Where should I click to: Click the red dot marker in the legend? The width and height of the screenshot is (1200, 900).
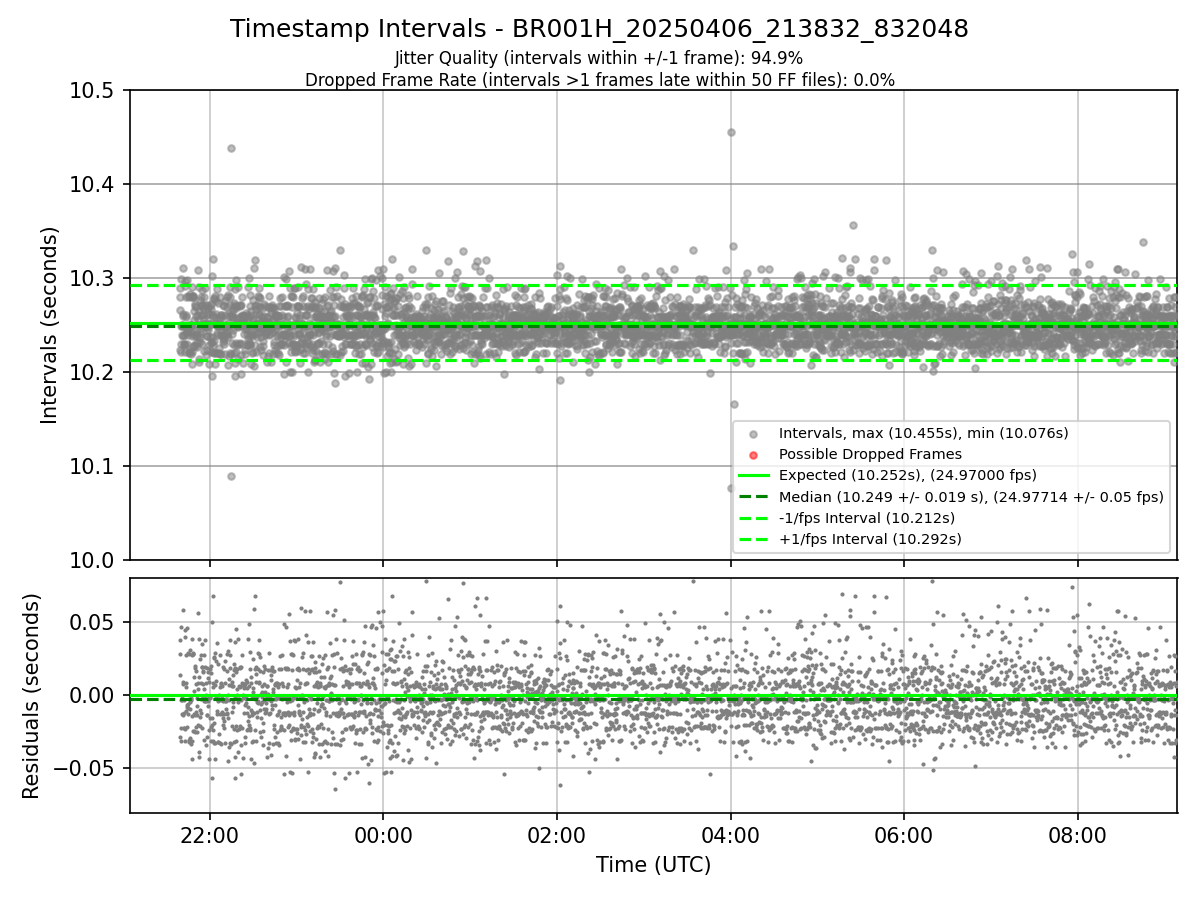(754, 455)
